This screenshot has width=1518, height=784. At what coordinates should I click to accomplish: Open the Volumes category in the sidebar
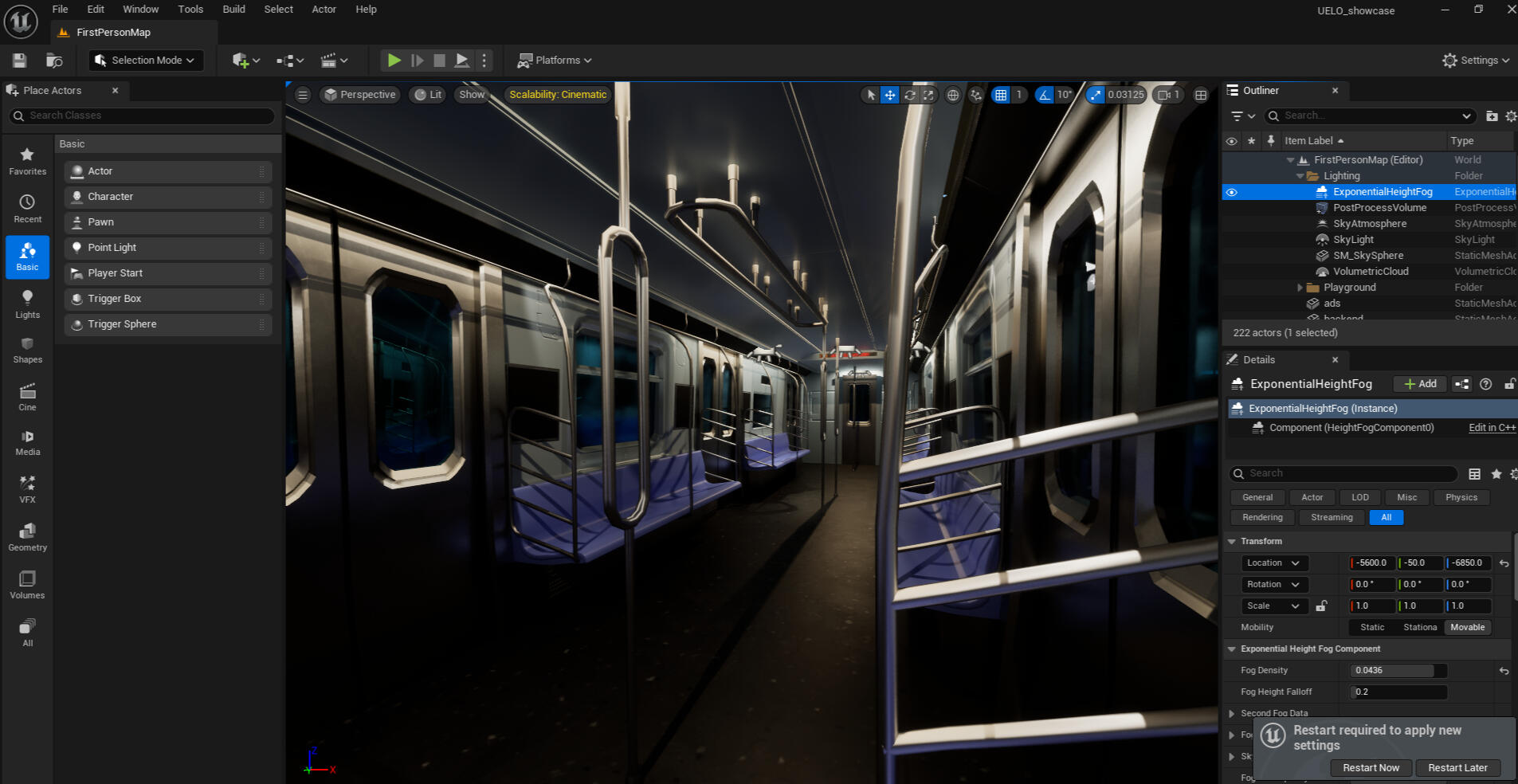[27, 585]
